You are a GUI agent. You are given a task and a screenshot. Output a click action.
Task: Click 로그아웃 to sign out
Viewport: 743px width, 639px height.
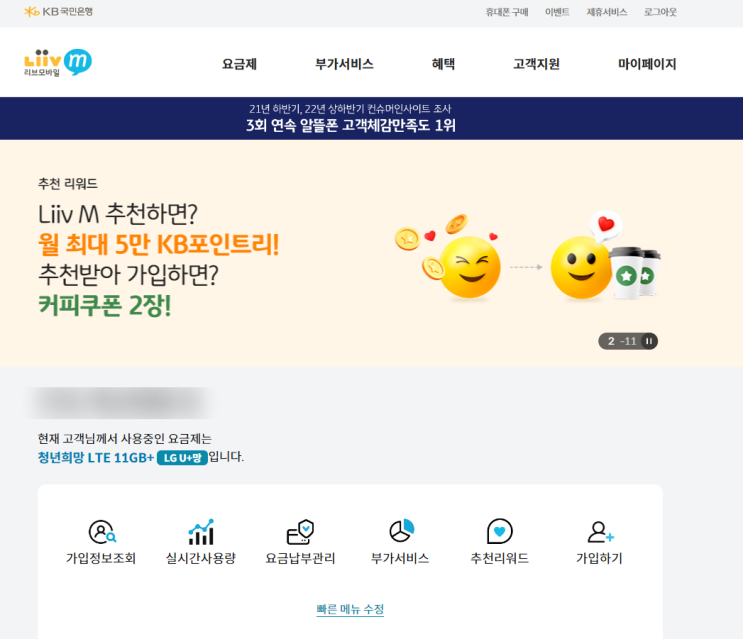pos(660,12)
